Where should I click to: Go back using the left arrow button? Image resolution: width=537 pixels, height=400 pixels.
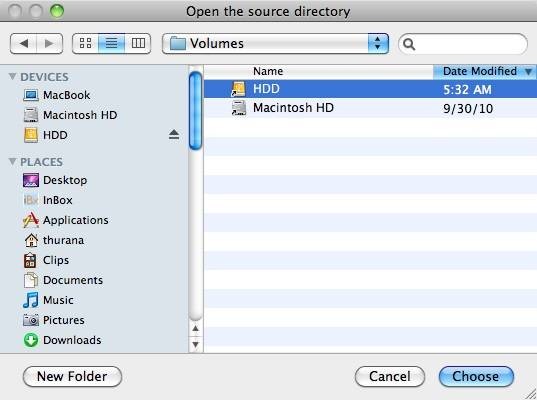(x=23, y=43)
